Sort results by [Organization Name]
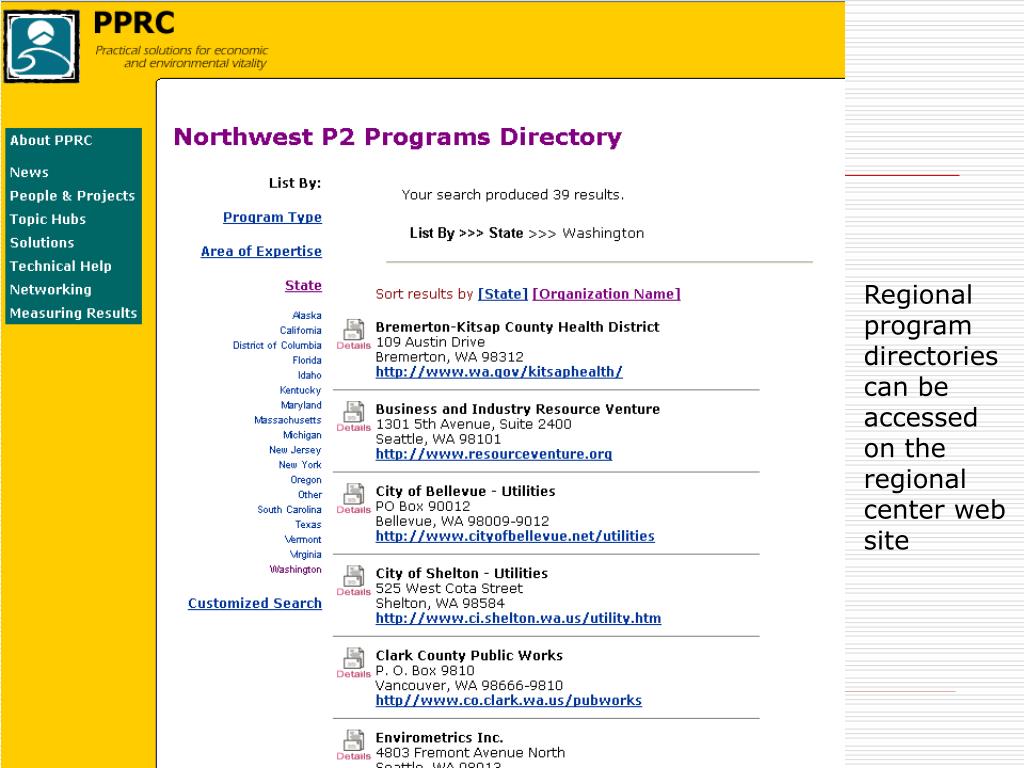Image resolution: width=1024 pixels, height=768 pixels. tap(607, 294)
